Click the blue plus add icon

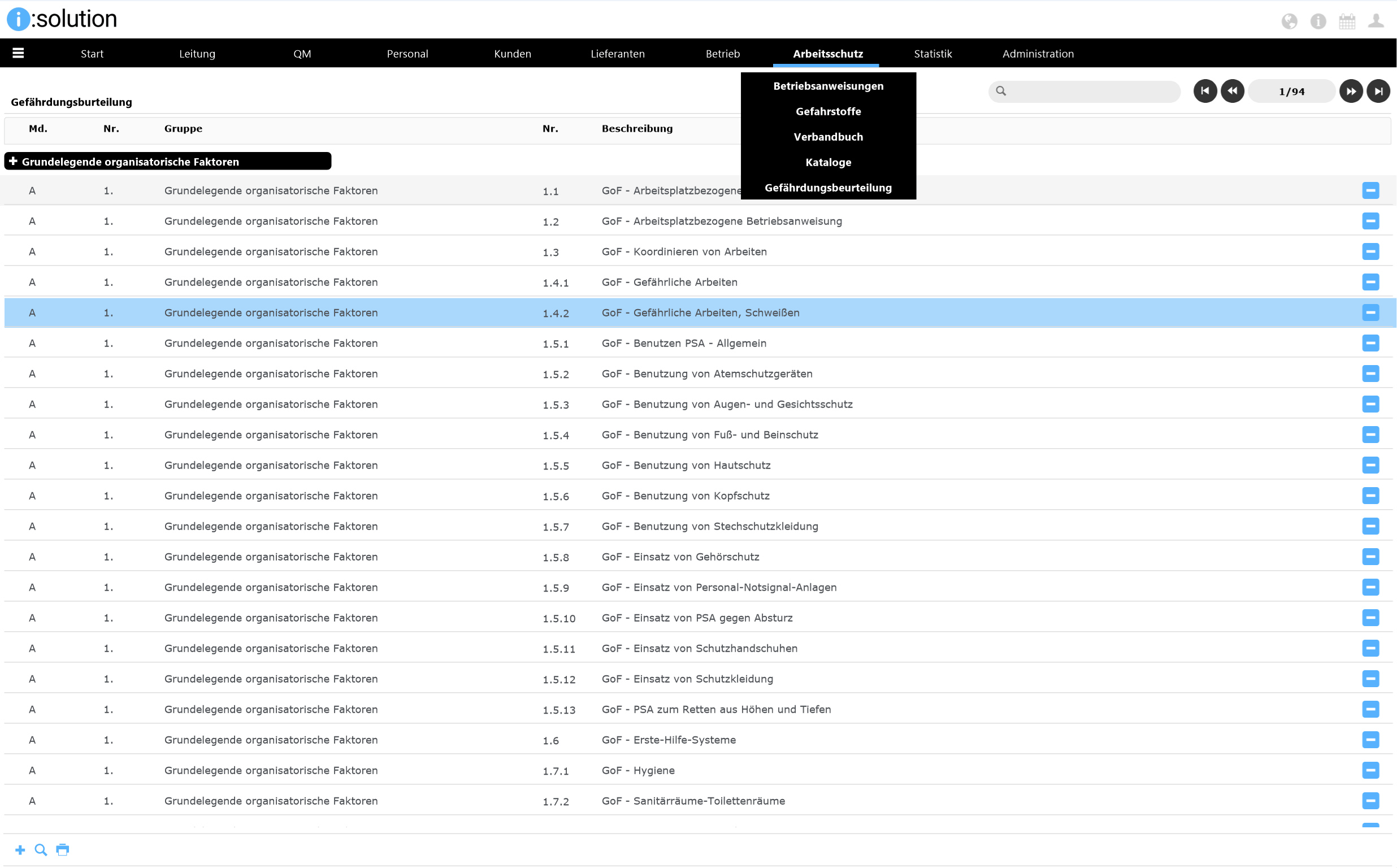tap(20, 849)
